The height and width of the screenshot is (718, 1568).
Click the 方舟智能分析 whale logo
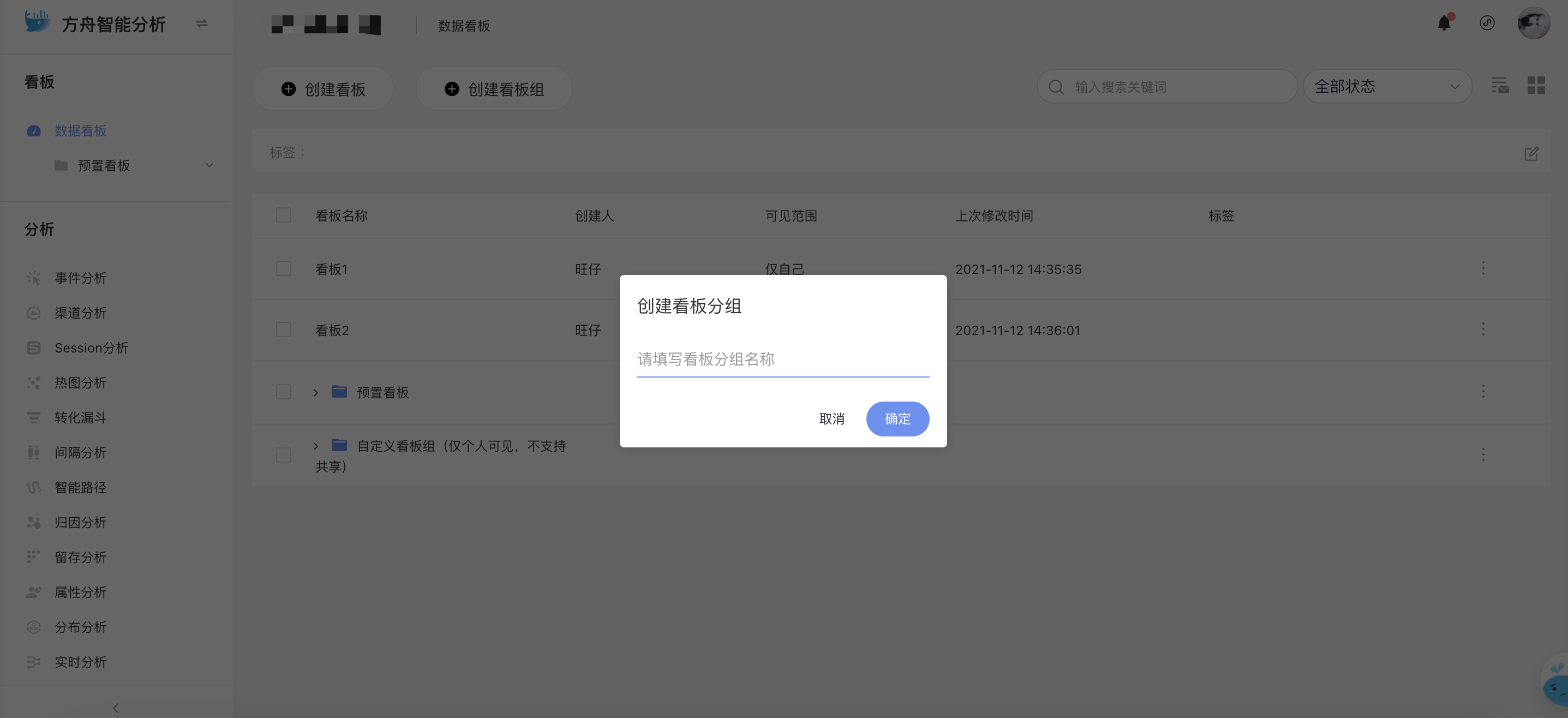point(38,22)
